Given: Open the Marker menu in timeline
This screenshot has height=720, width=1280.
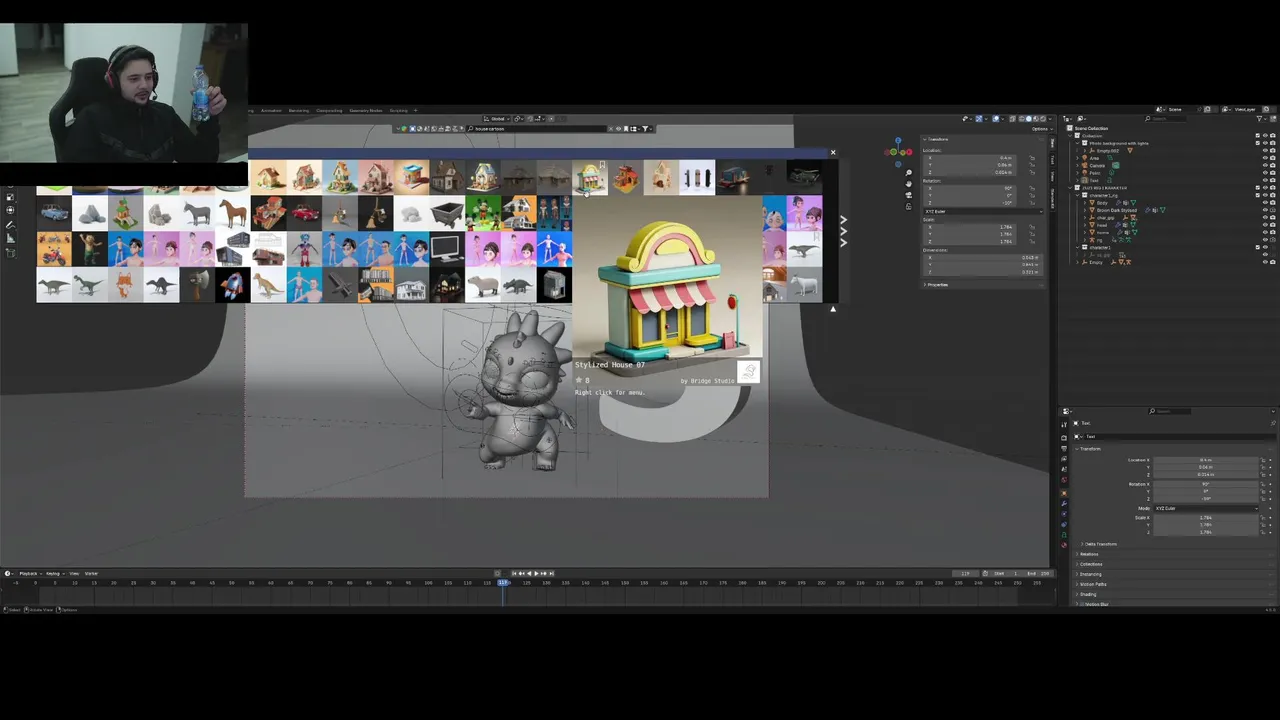Looking at the screenshot, I should 91,574.
